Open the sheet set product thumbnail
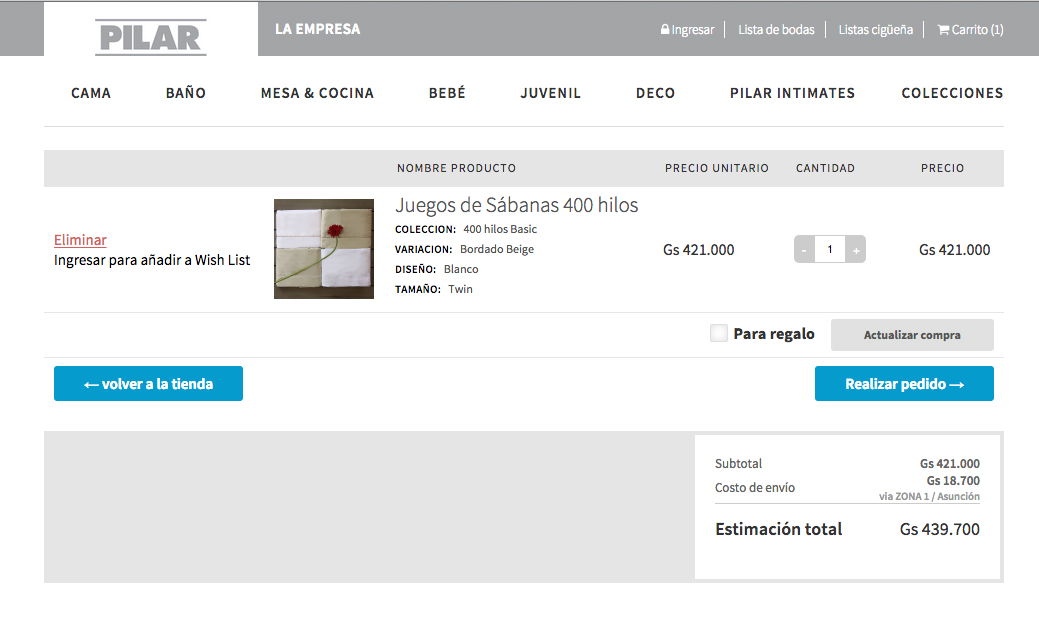The width and height of the screenshot is (1039, 623). pyautogui.click(x=324, y=249)
